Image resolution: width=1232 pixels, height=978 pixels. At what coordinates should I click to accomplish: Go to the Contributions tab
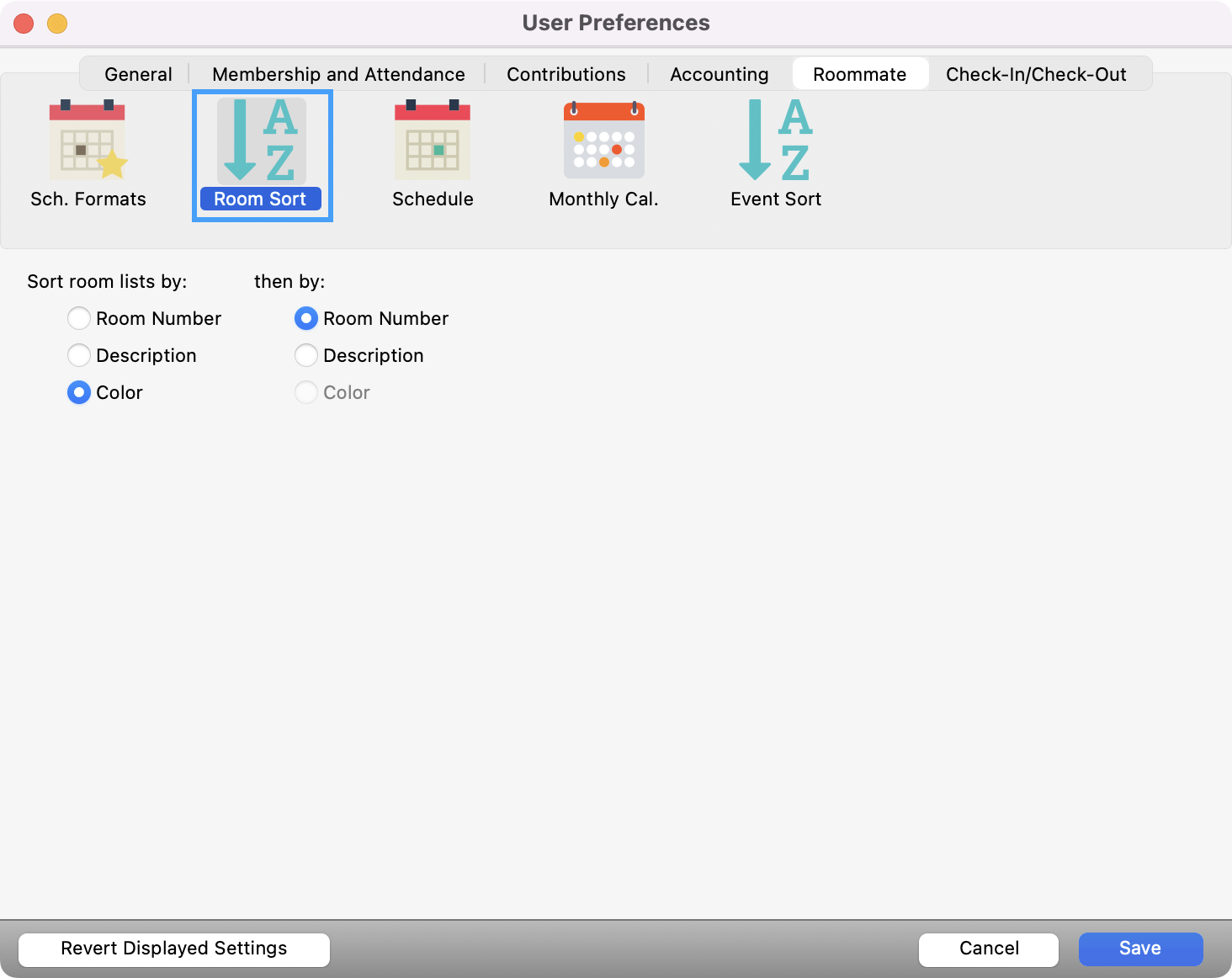point(566,74)
